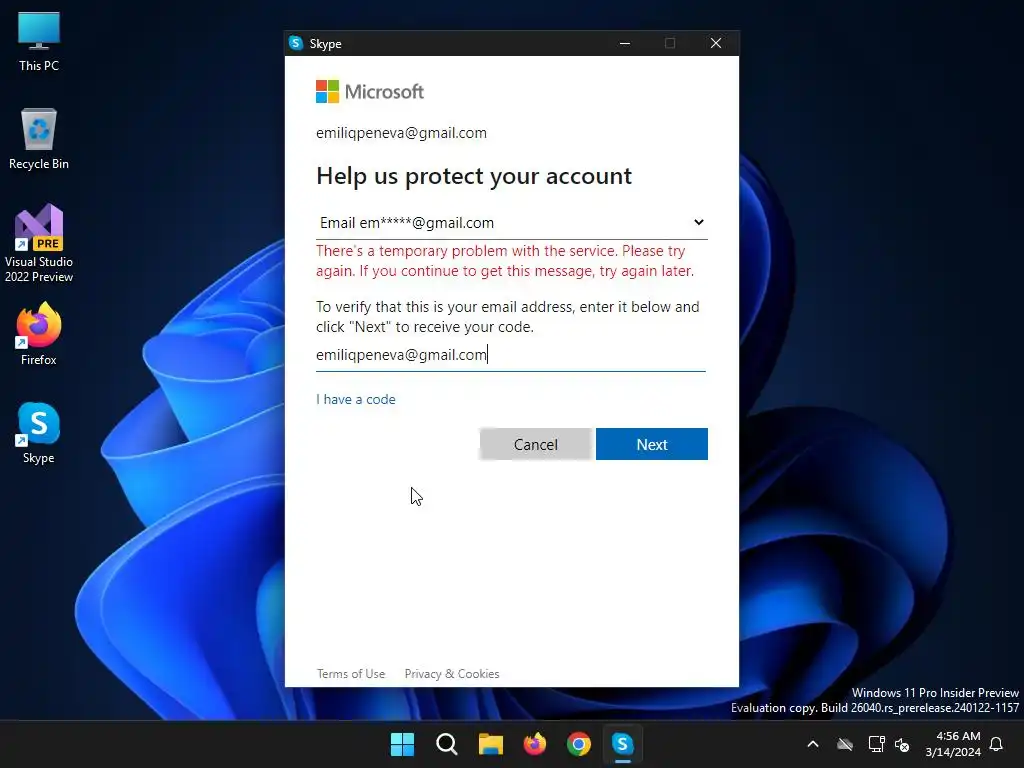The image size is (1024, 768).
Task: Open the This PC desktop icon
Action: tap(39, 41)
